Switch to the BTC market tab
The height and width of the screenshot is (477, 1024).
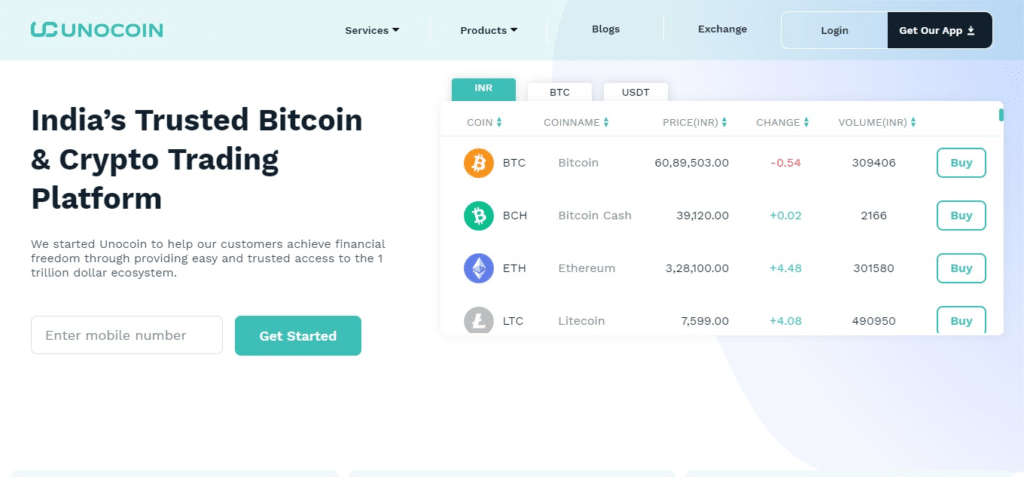pos(560,92)
